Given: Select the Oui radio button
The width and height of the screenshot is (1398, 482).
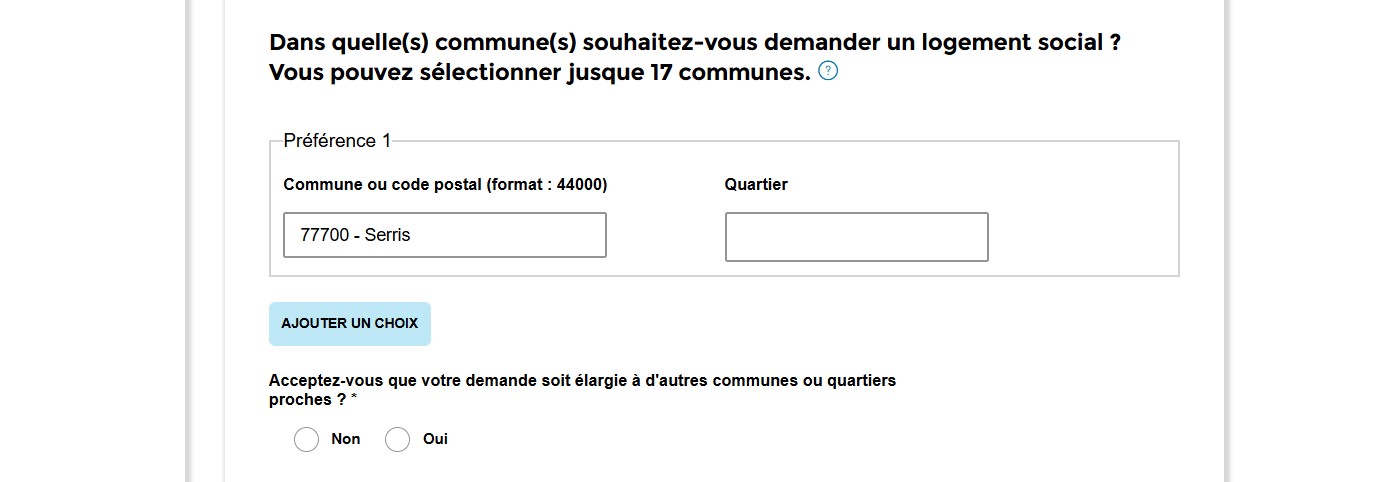Looking at the screenshot, I should (398, 440).
